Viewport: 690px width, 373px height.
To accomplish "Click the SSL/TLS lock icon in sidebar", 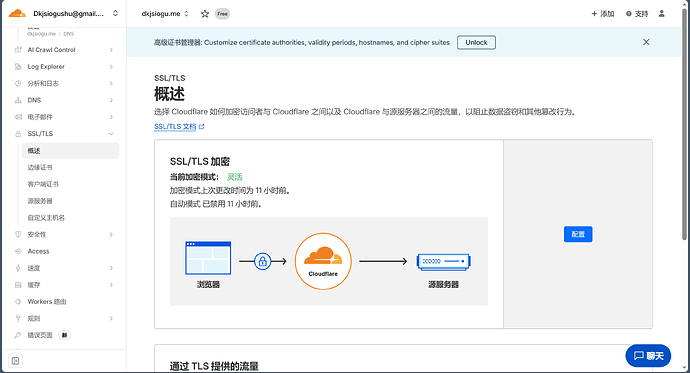I will pos(18,133).
